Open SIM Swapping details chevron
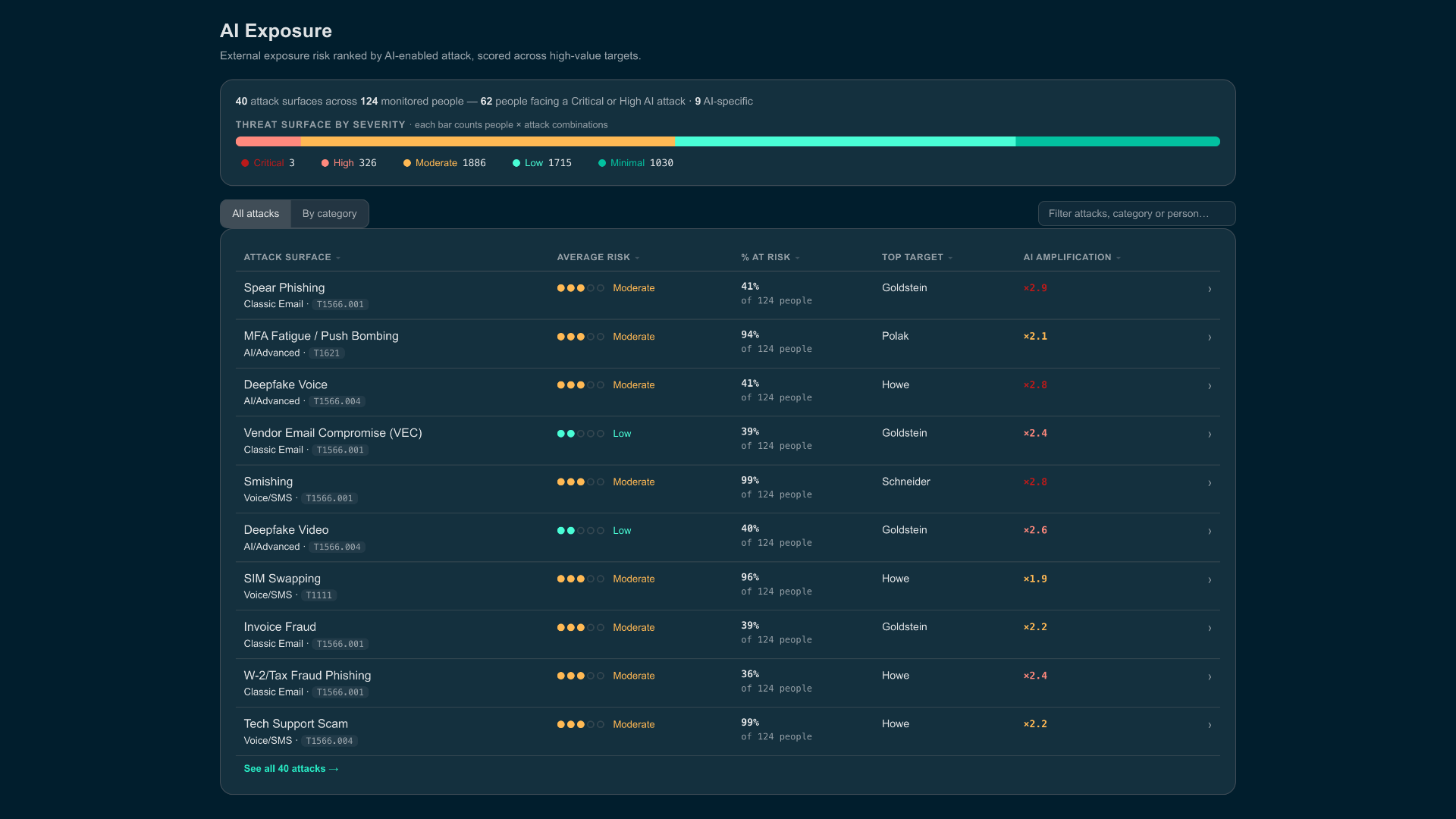The height and width of the screenshot is (819, 1456). click(1210, 580)
